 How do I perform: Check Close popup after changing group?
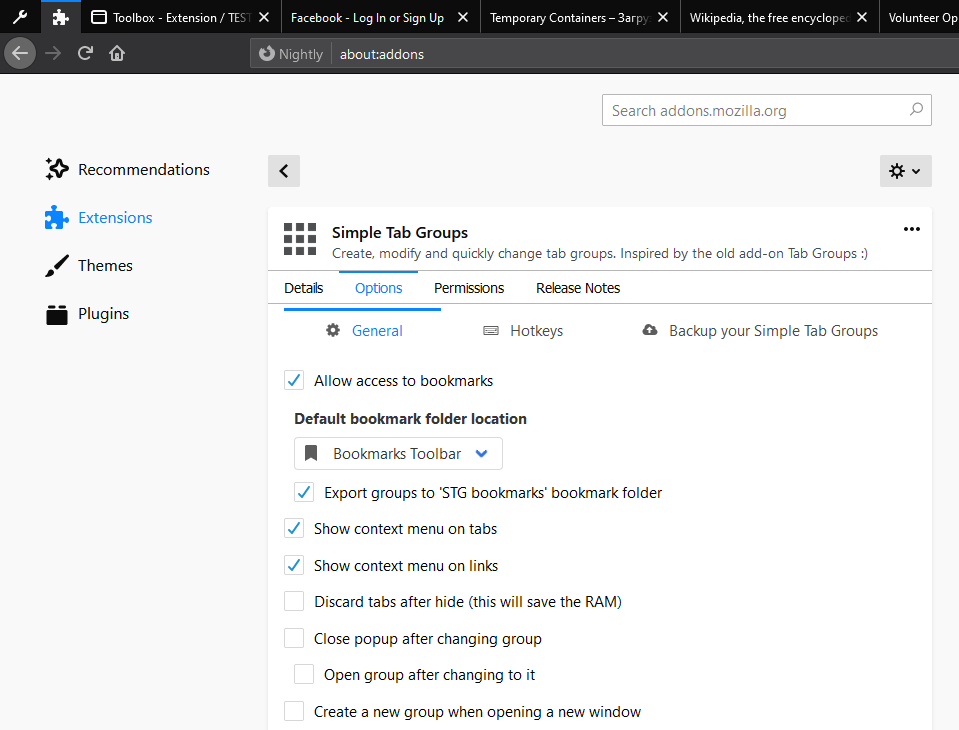(294, 638)
